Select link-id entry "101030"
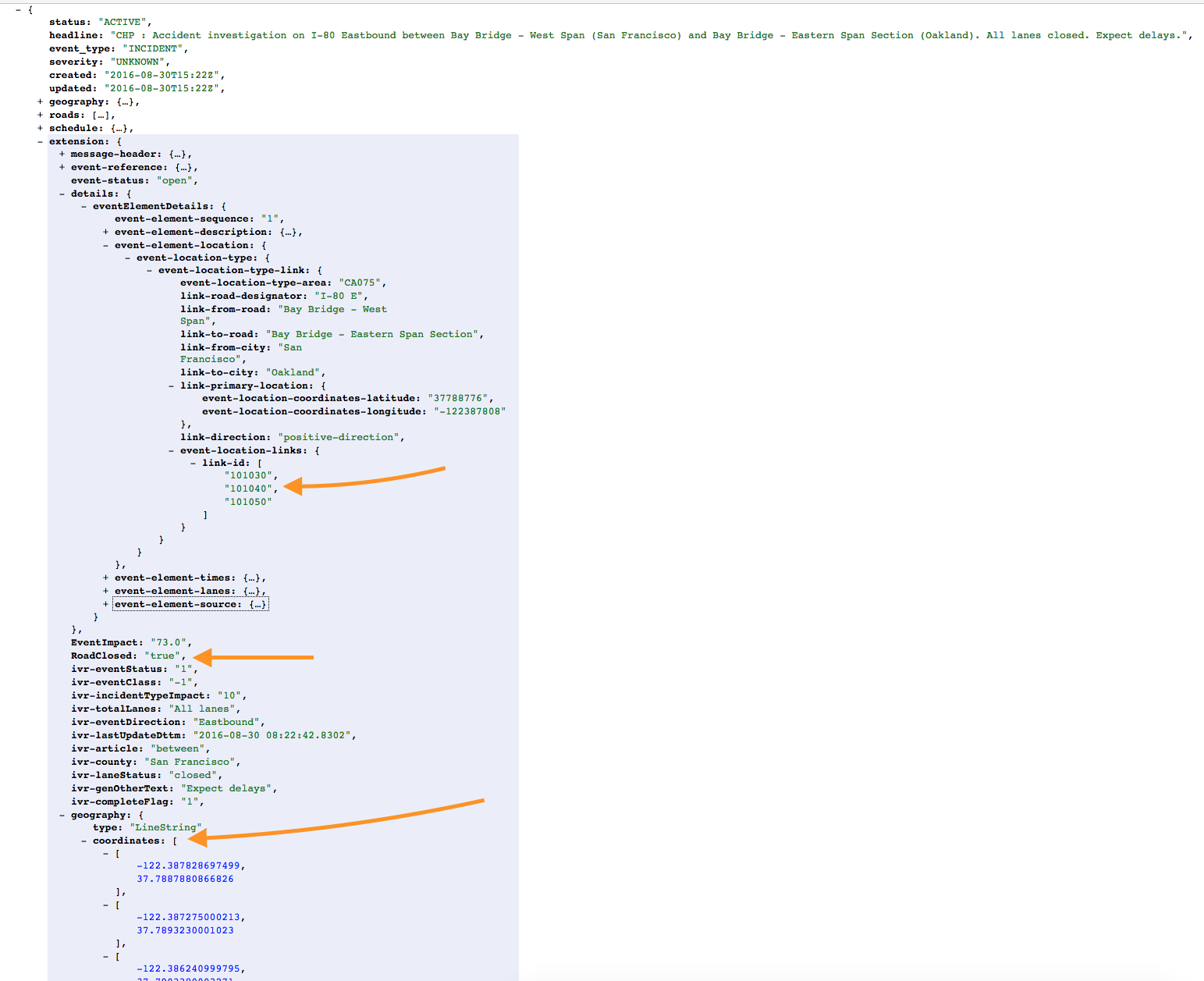 point(248,476)
